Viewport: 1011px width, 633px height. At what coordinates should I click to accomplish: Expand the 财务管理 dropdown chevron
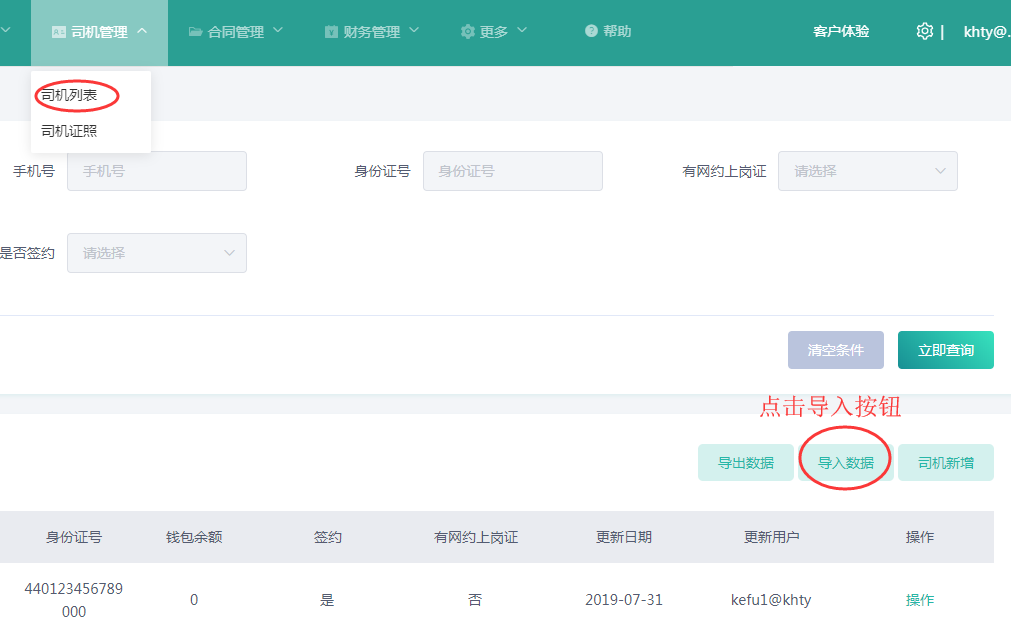tap(414, 31)
